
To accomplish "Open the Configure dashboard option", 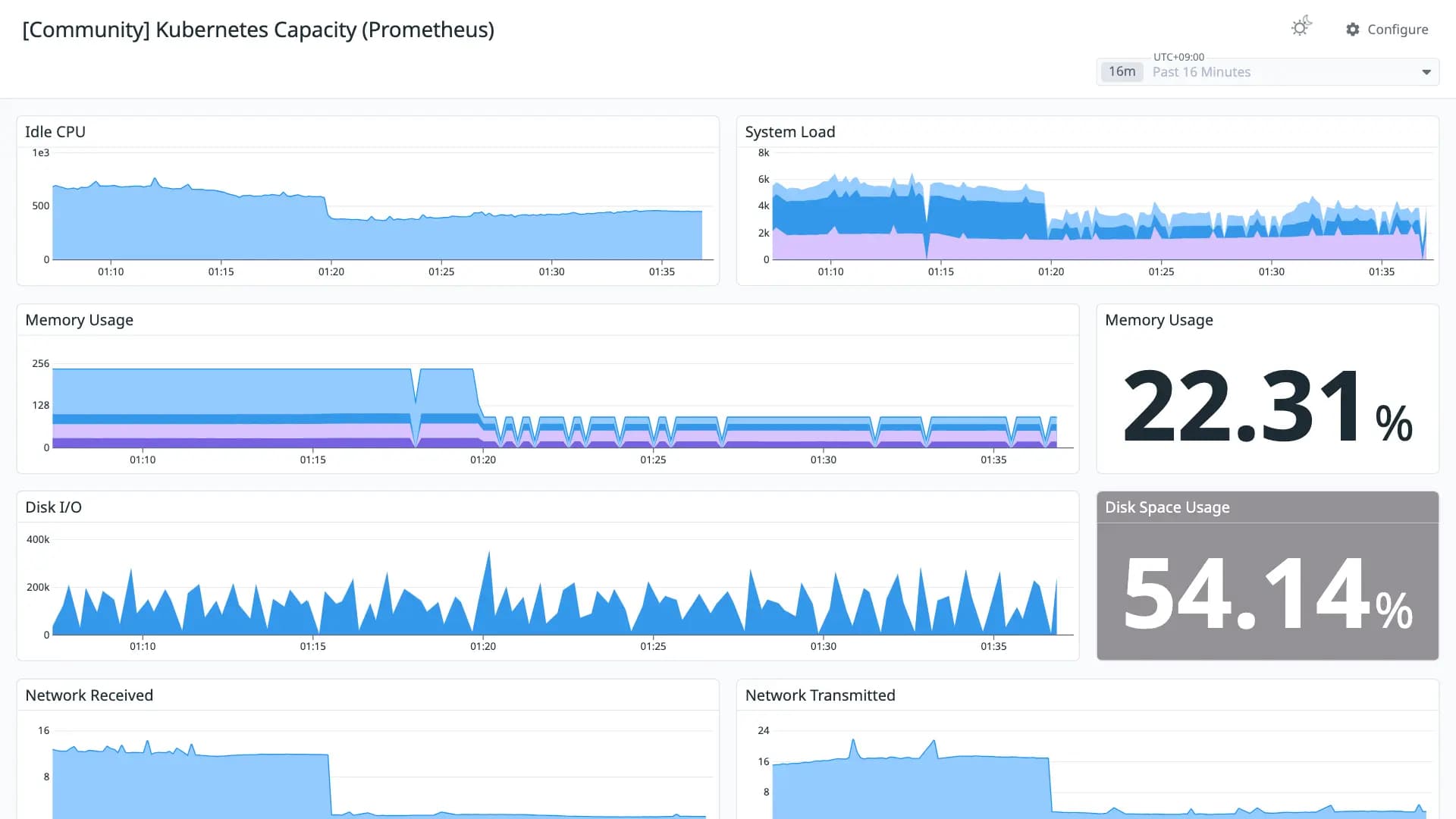I will point(1387,30).
